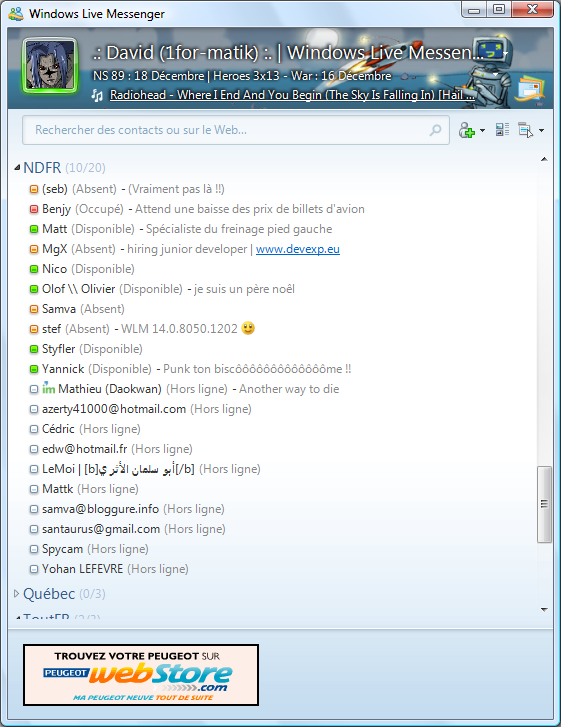Click the Québec group title
The image size is (561, 727).
[49, 593]
